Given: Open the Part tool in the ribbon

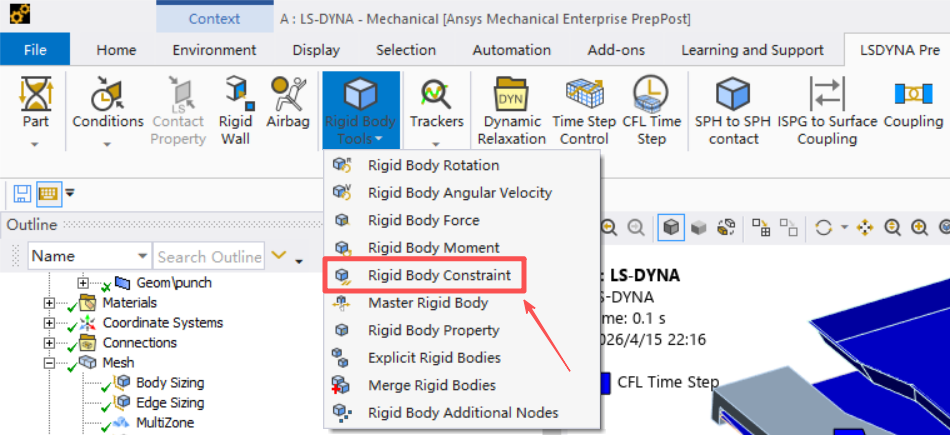Looking at the screenshot, I should (x=36, y=111).
